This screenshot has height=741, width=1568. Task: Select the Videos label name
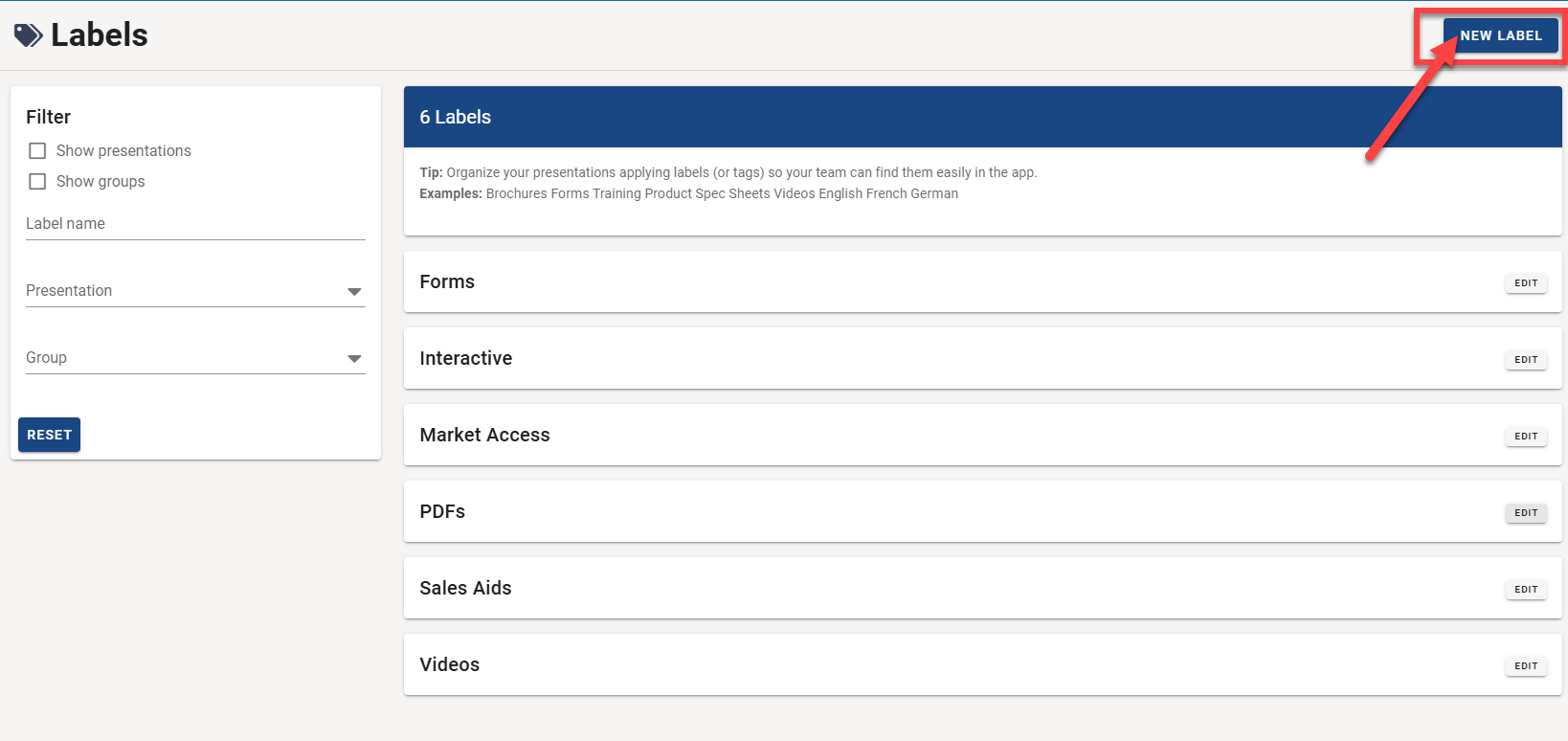pos(449,664)
